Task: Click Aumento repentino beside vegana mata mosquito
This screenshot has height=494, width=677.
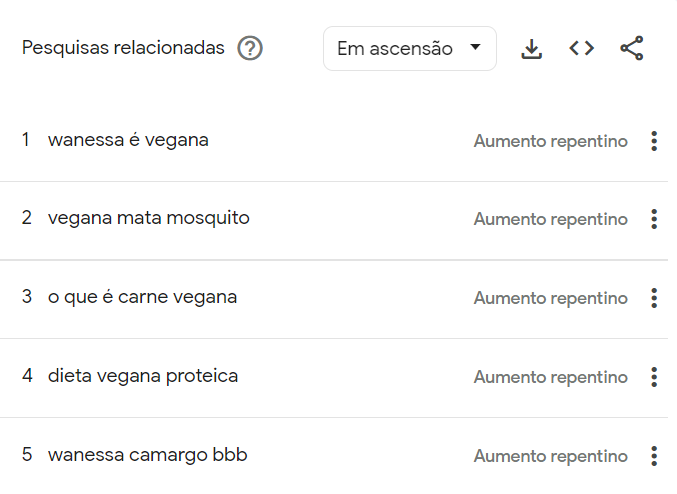Action: [x=550, y=219]
